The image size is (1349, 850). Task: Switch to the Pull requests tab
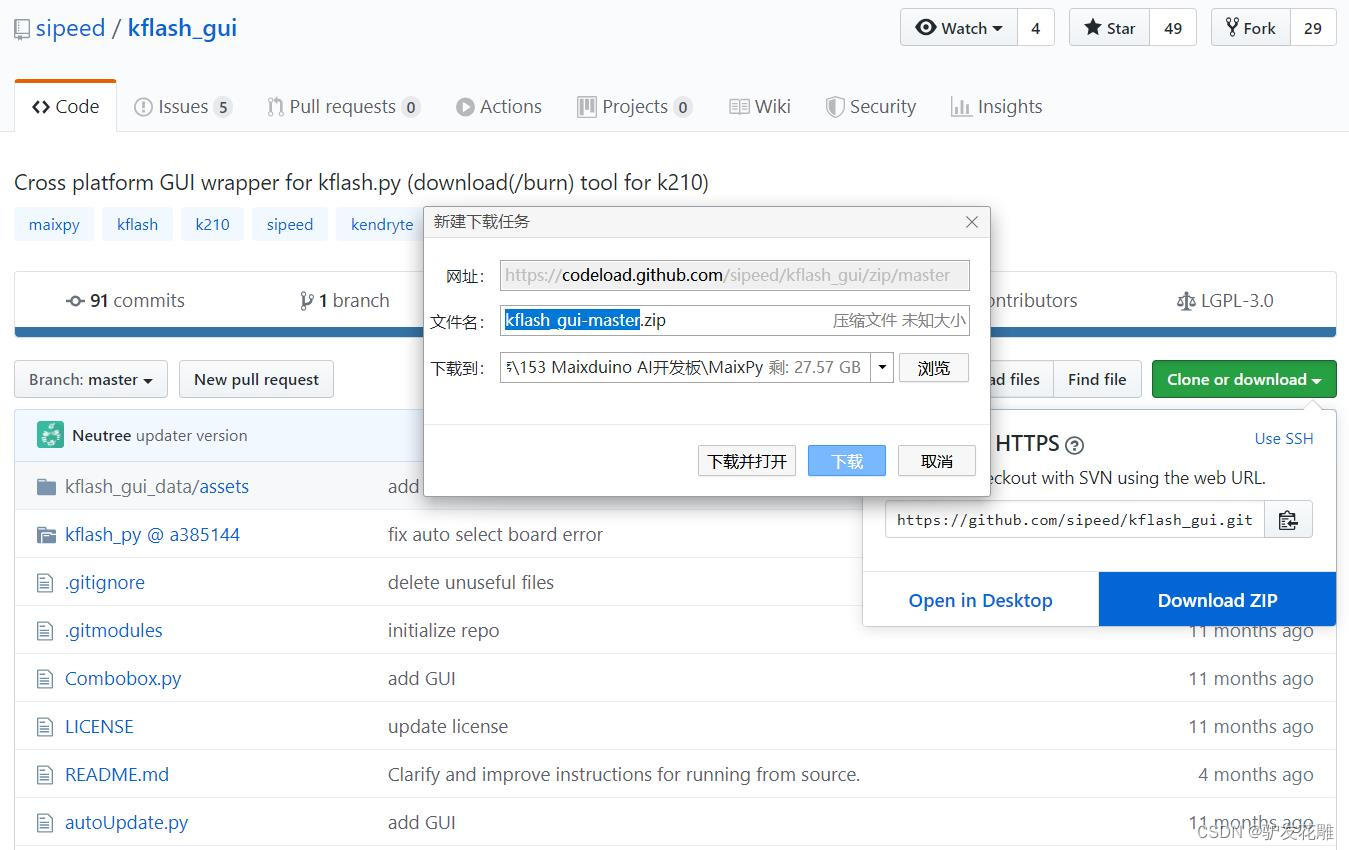click(343, 106)
